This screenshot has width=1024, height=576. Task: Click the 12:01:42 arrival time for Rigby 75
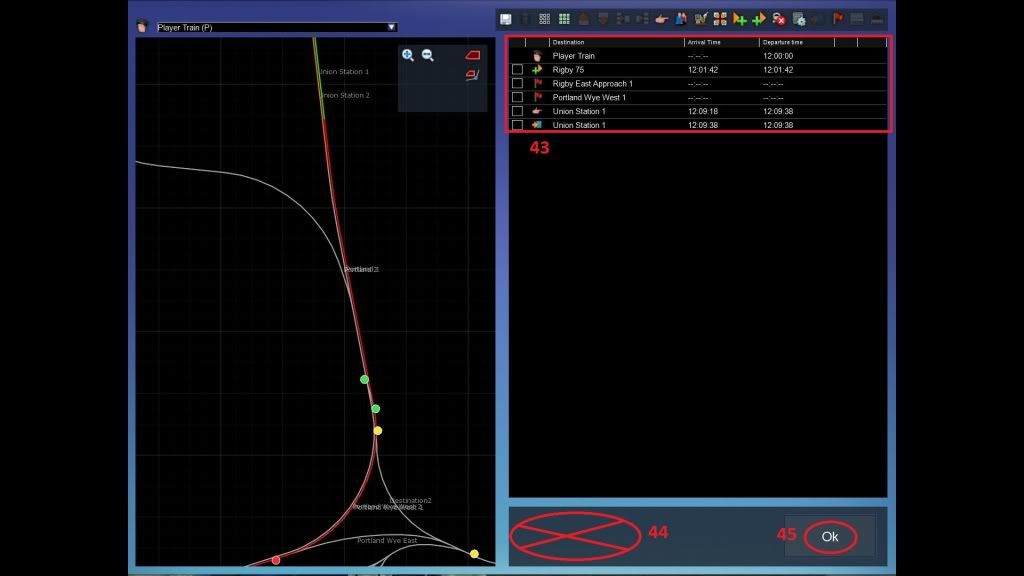703,70
